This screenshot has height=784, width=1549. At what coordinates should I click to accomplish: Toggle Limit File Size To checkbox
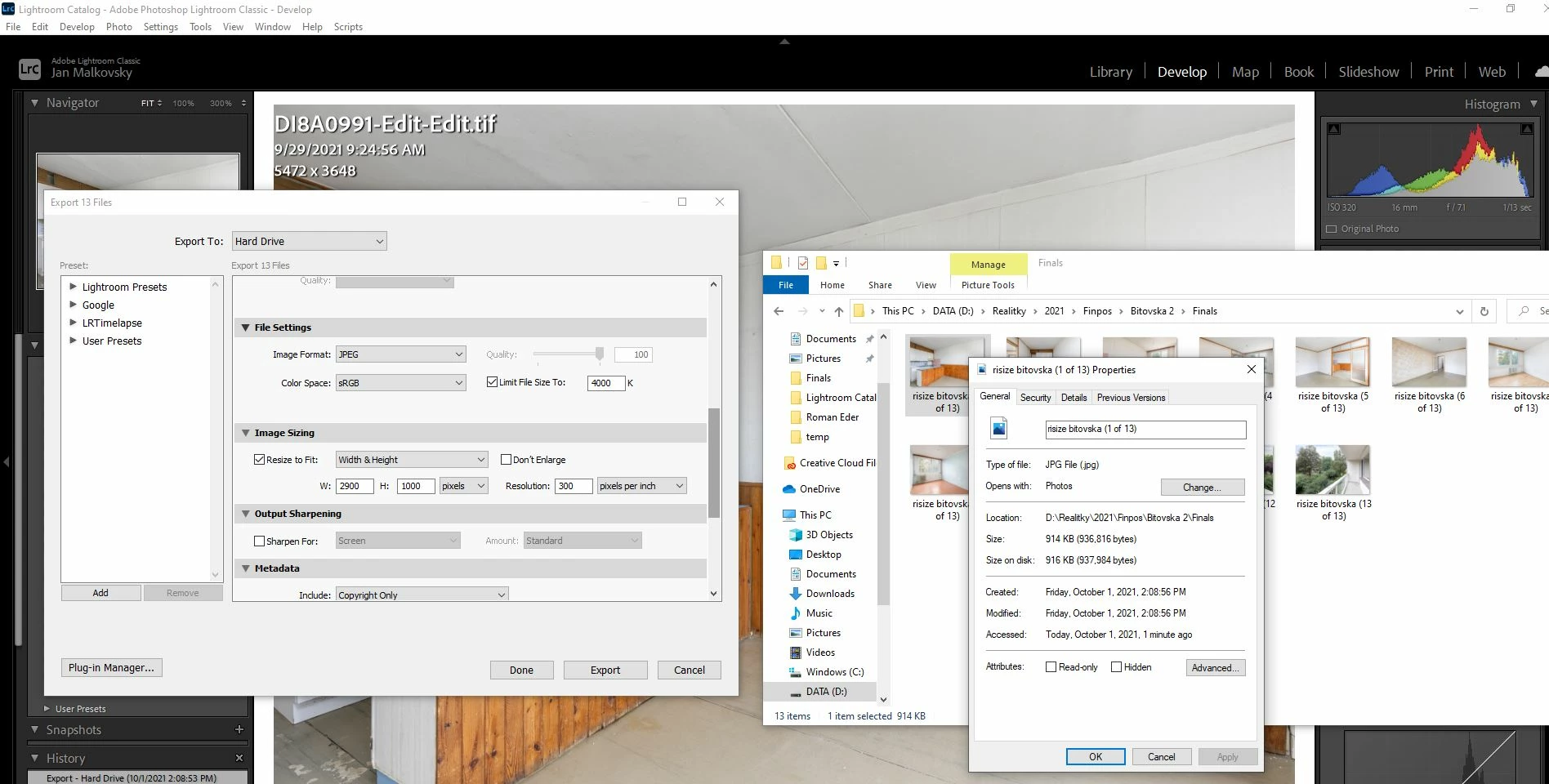tap(492, 382)
